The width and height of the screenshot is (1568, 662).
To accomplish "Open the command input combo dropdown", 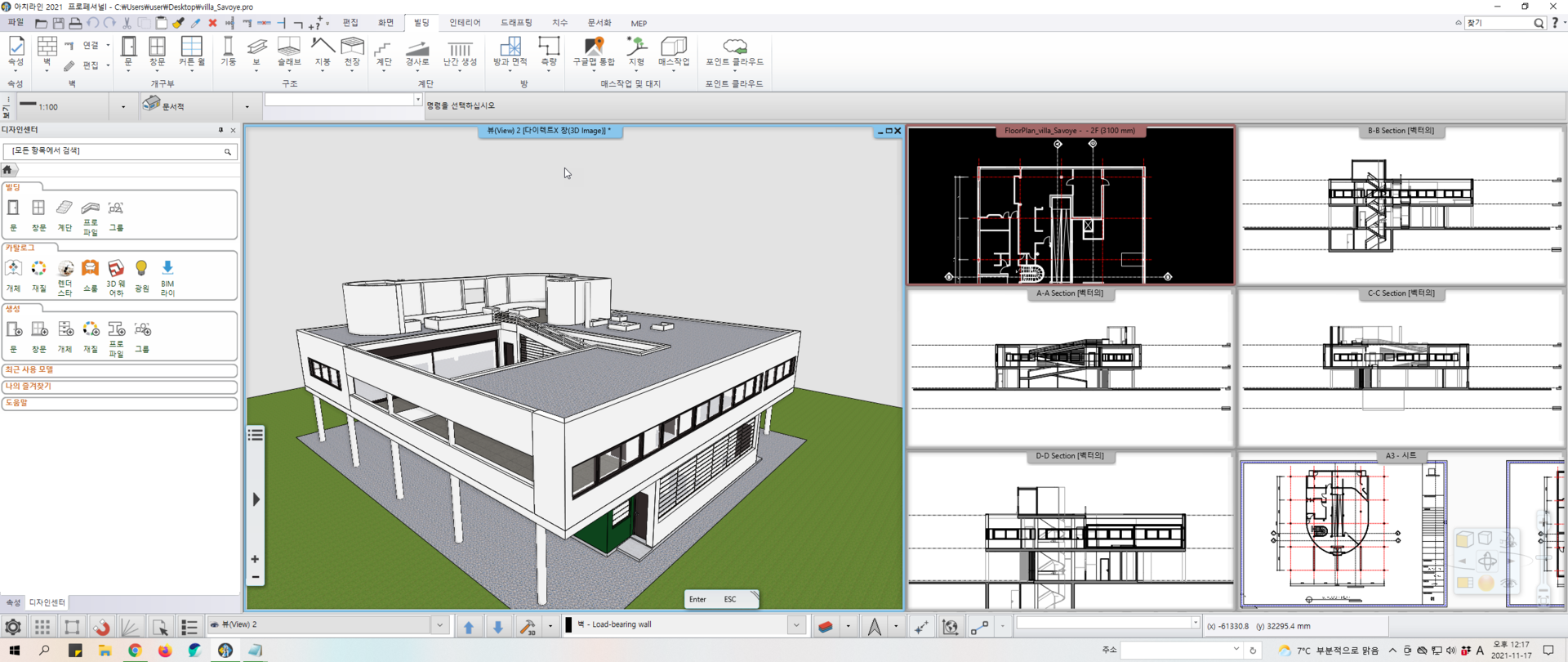I will tap(418, 100).
